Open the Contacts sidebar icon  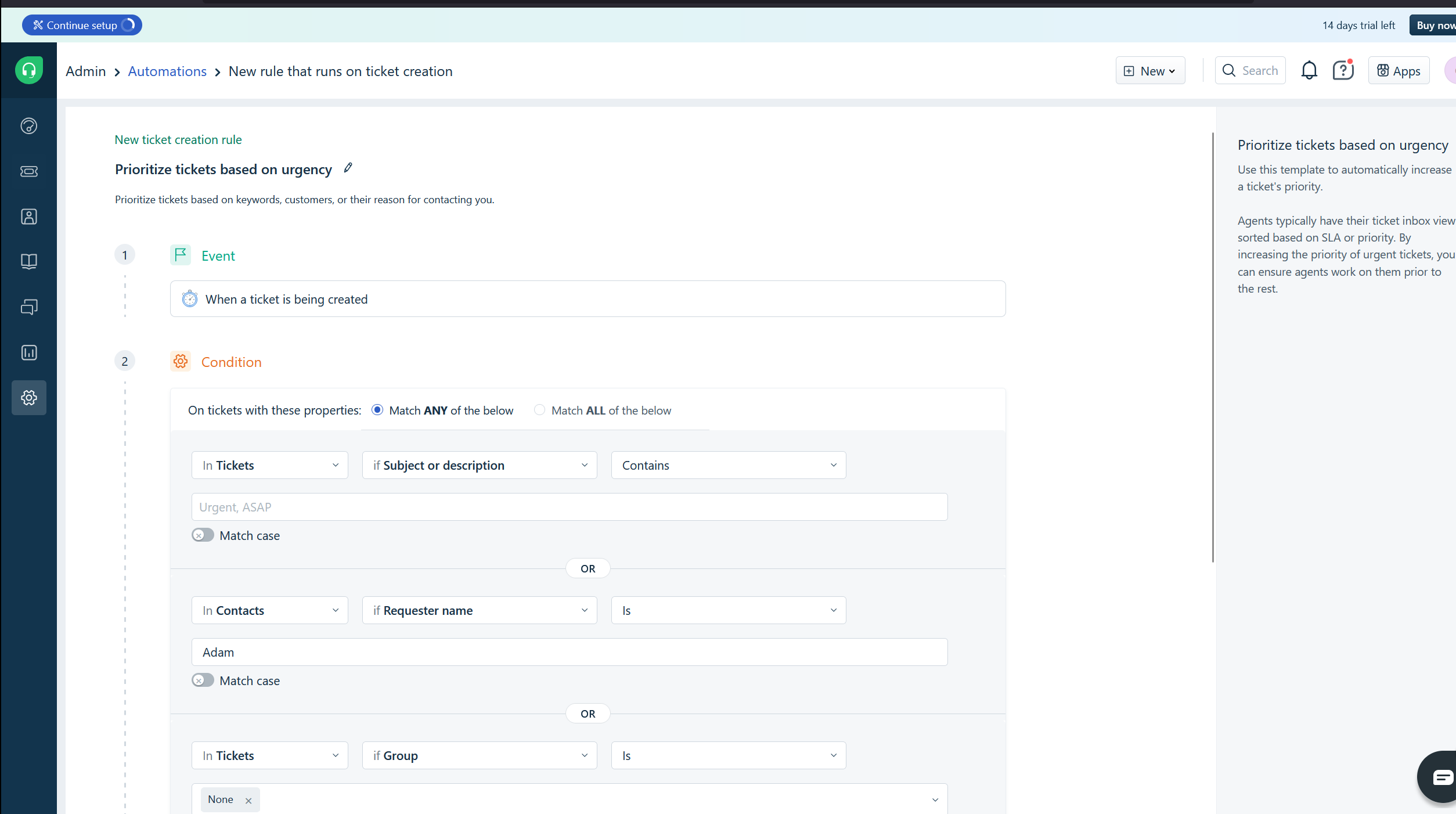28,217
